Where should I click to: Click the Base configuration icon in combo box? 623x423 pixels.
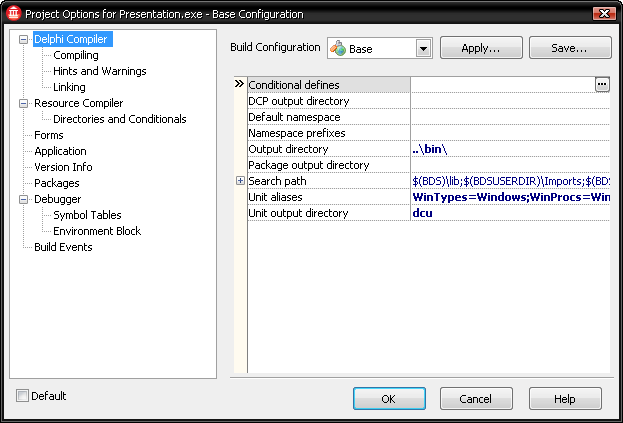[338, 48]
